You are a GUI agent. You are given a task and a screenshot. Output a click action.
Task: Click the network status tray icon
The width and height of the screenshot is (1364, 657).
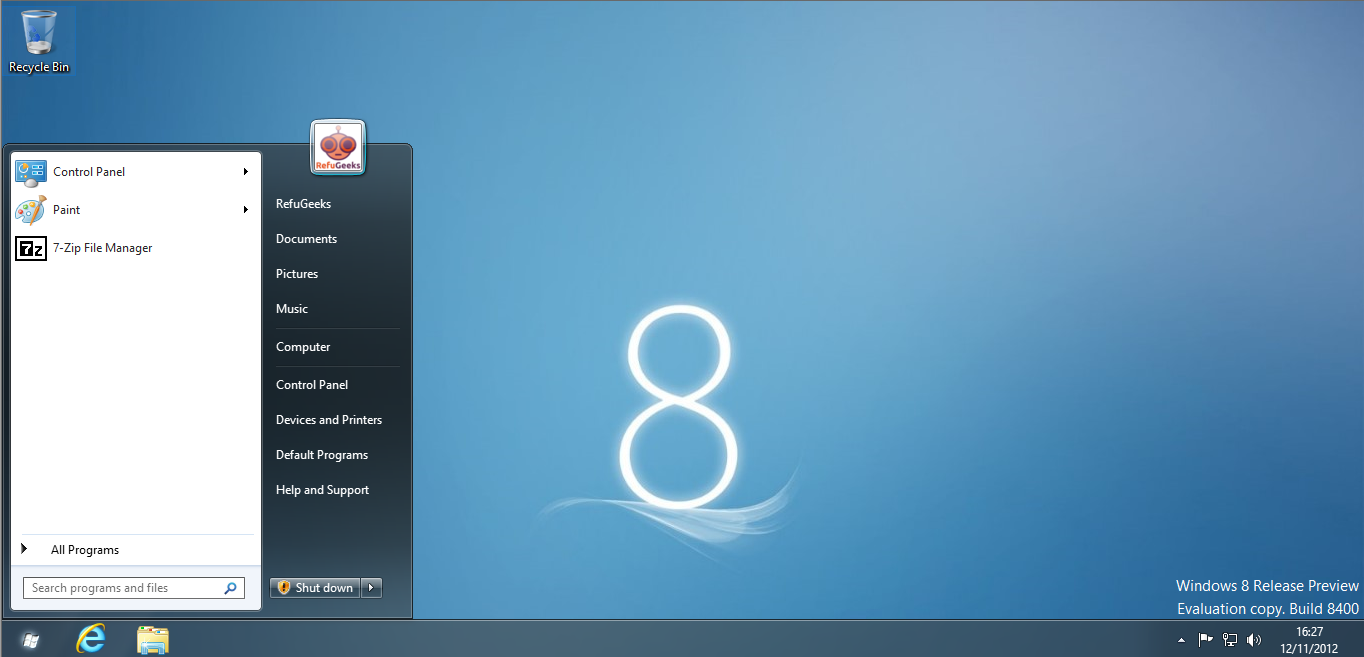tap(1230, 640)
